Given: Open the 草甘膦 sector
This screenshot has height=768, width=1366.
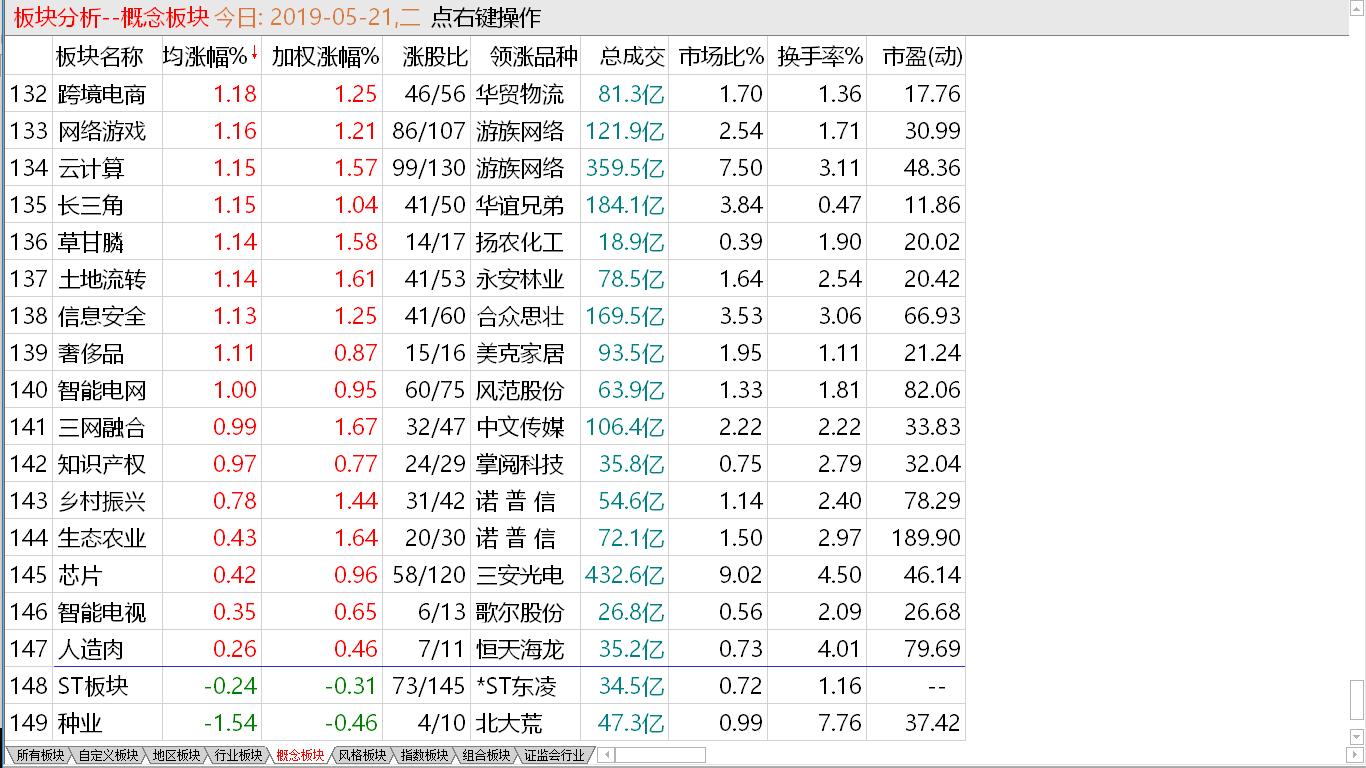Looking at the screenshot, I should coord(91,242).
